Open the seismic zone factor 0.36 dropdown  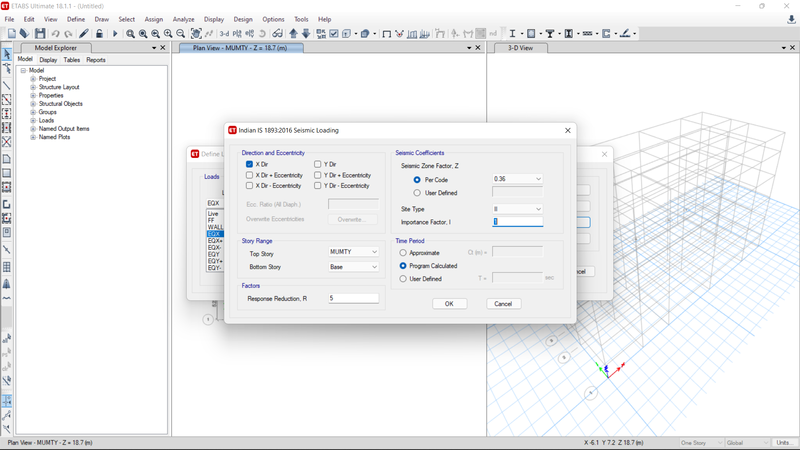(x=517, y=179)
